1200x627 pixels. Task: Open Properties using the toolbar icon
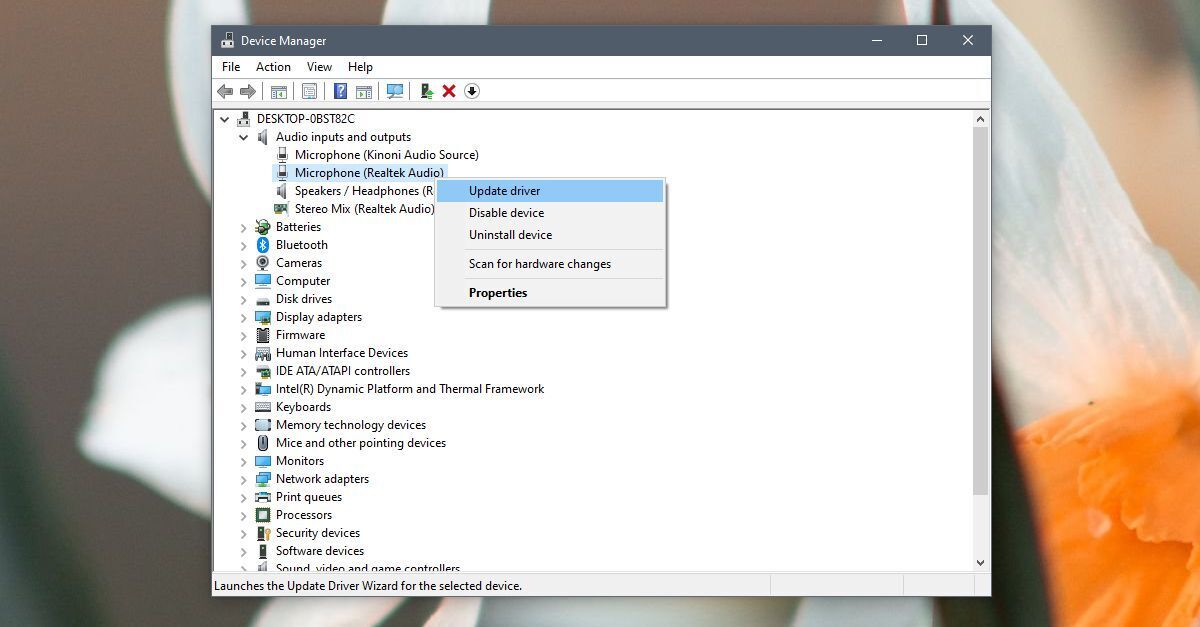(310, 91)
